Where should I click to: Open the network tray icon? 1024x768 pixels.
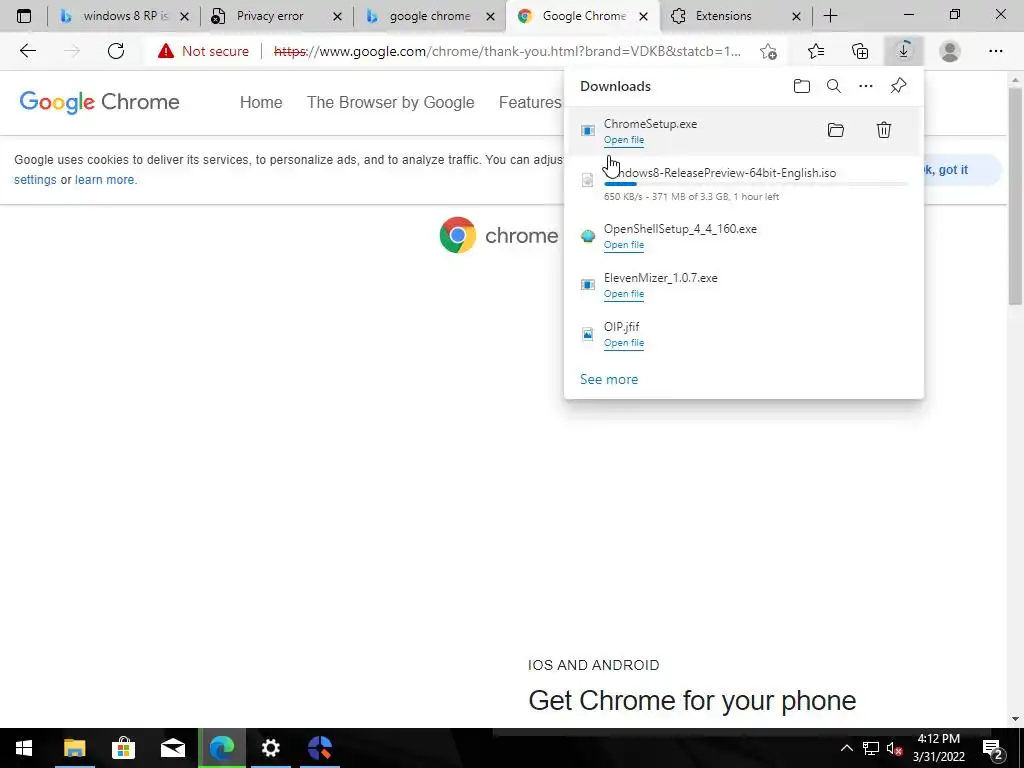(x=871, y=748)
